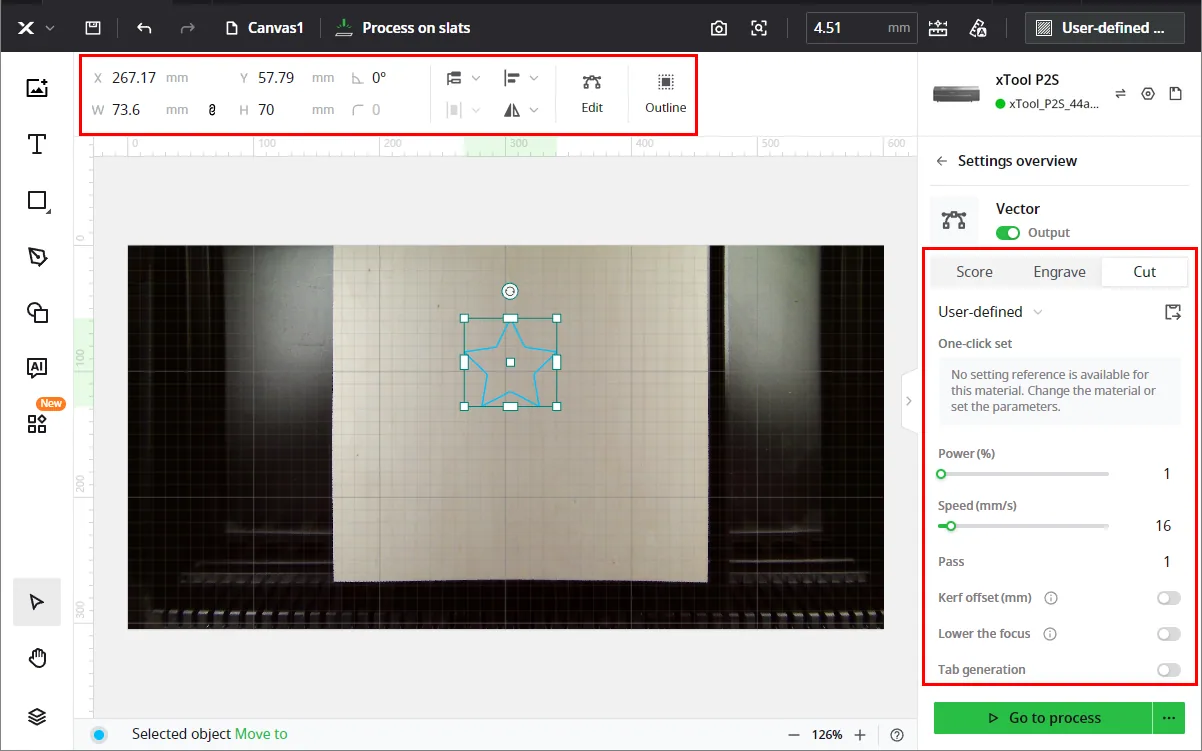The image size is (1202, 751).
Task: Click the Edit nodes icon
Action: 592,92
